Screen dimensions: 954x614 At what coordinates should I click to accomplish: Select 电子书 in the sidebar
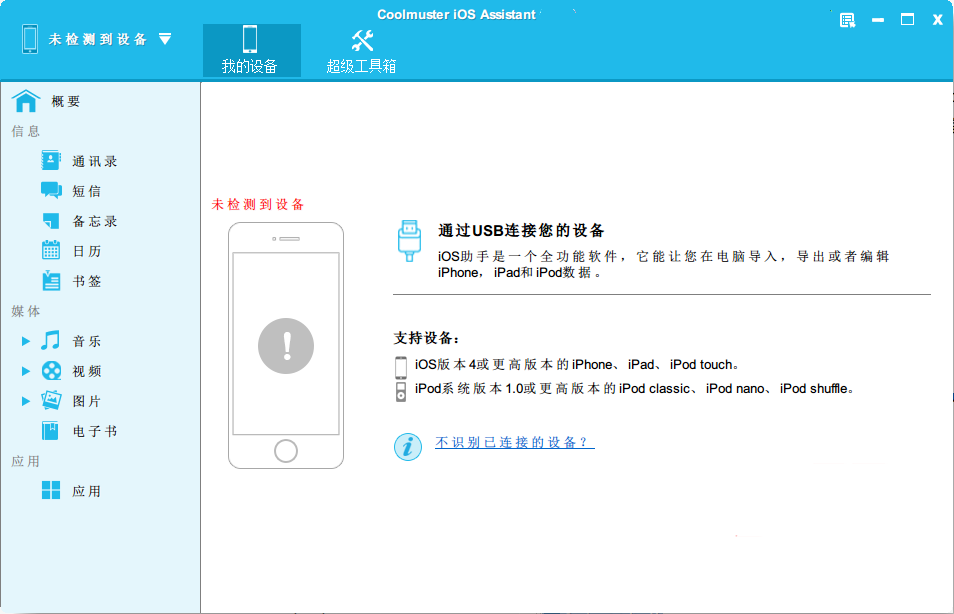click(95, 431)
